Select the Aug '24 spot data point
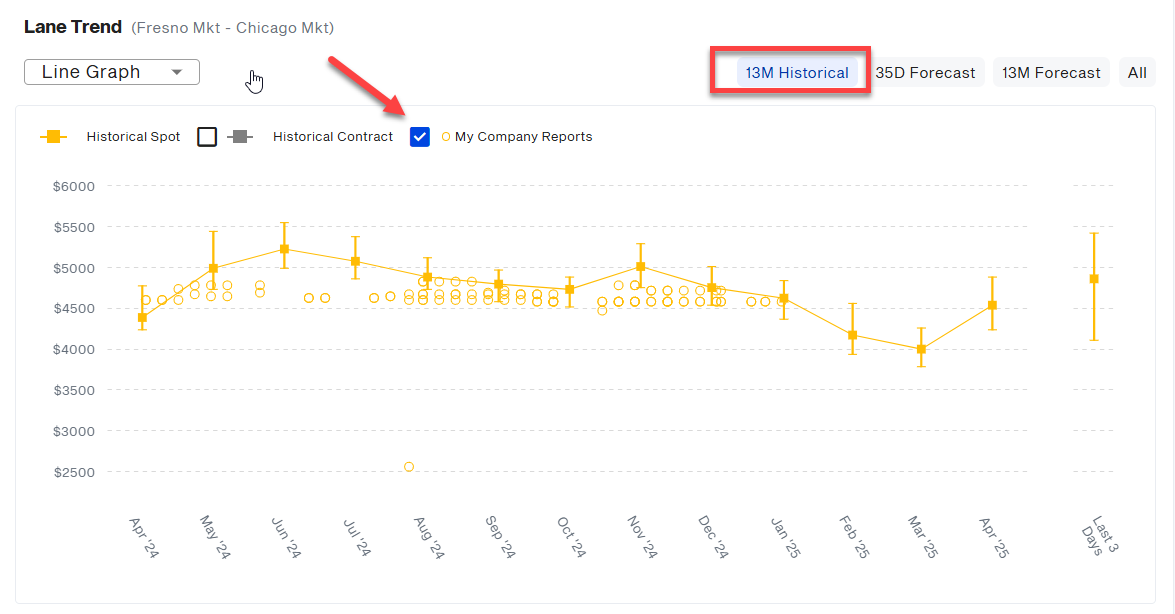The width and height of the screenshot is (1175, 614). tap(428, 277)
